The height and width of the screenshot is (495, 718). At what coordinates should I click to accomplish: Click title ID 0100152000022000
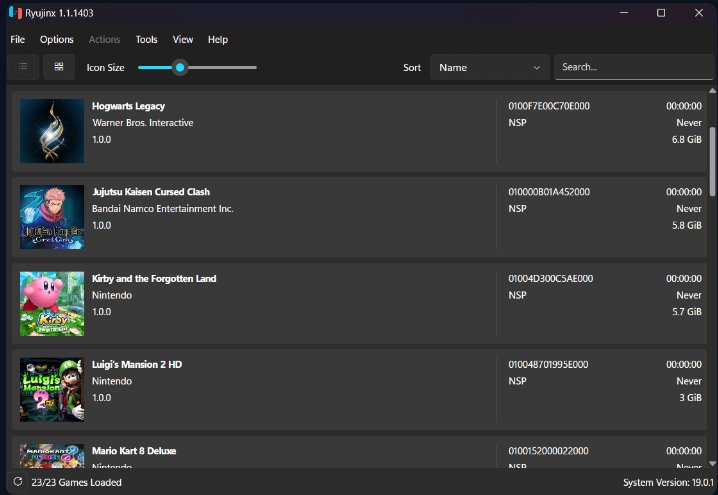click(548, 451)
